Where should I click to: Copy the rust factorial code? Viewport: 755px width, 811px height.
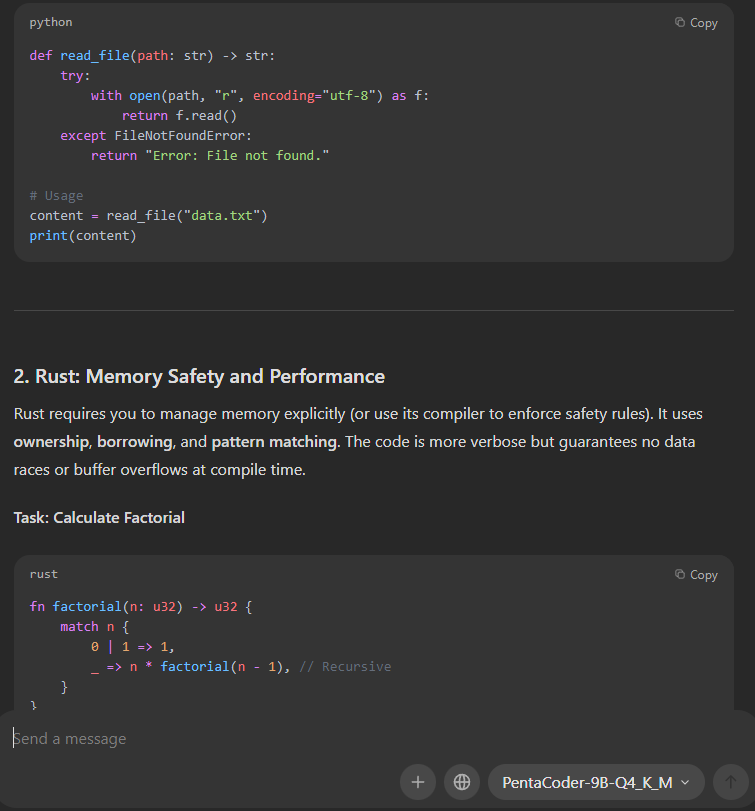point(696,575)
